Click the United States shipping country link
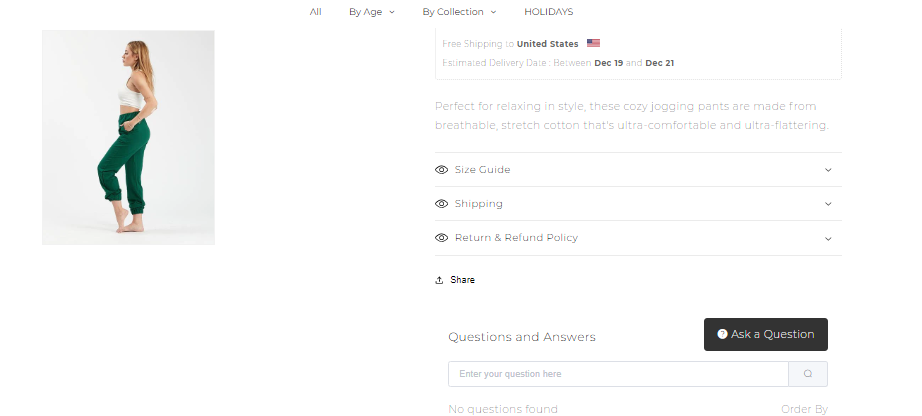The image size is (922, 416). tap(548, 44)
